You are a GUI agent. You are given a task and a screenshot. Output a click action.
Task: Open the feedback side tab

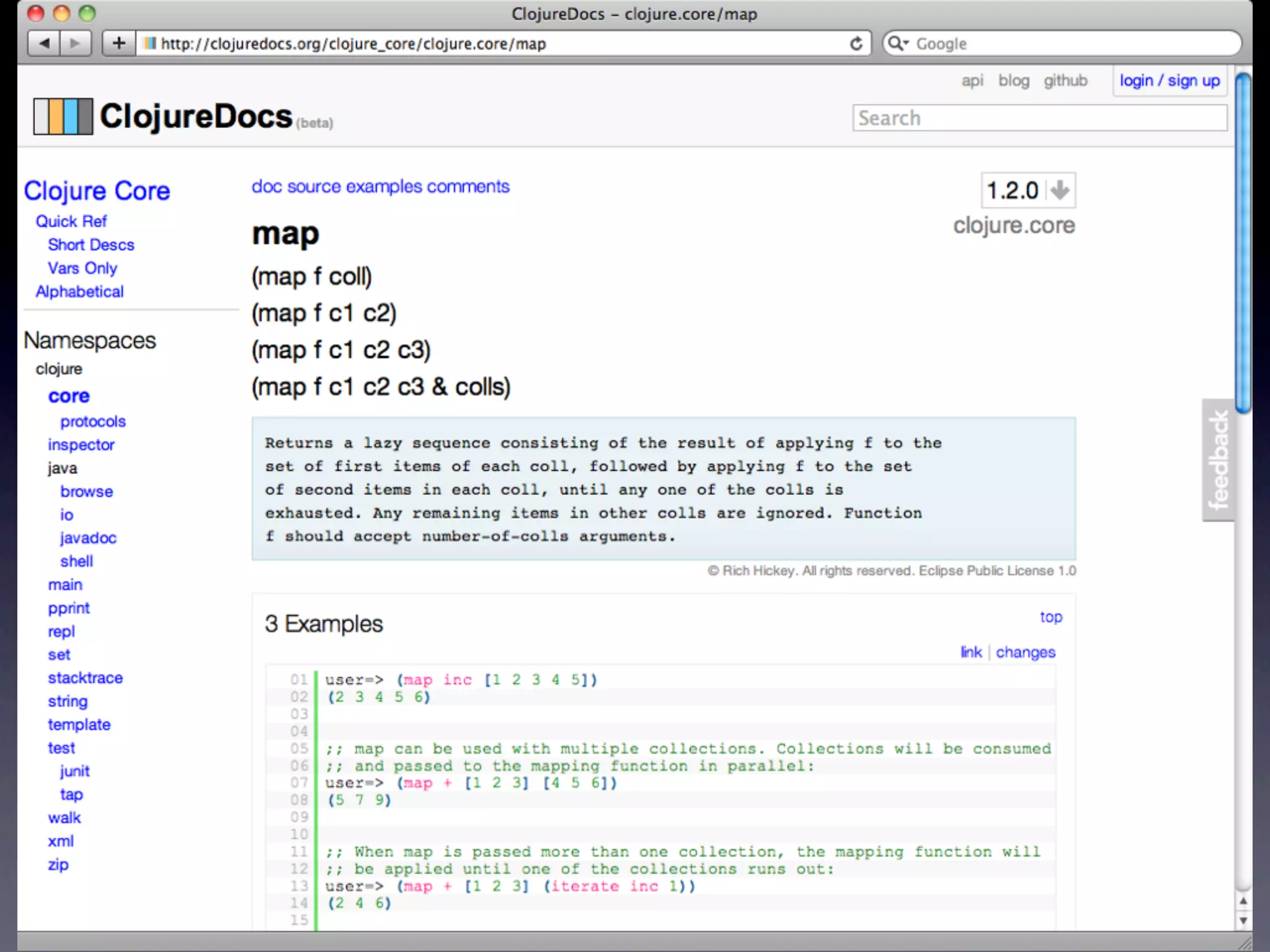click(1218, 460)
